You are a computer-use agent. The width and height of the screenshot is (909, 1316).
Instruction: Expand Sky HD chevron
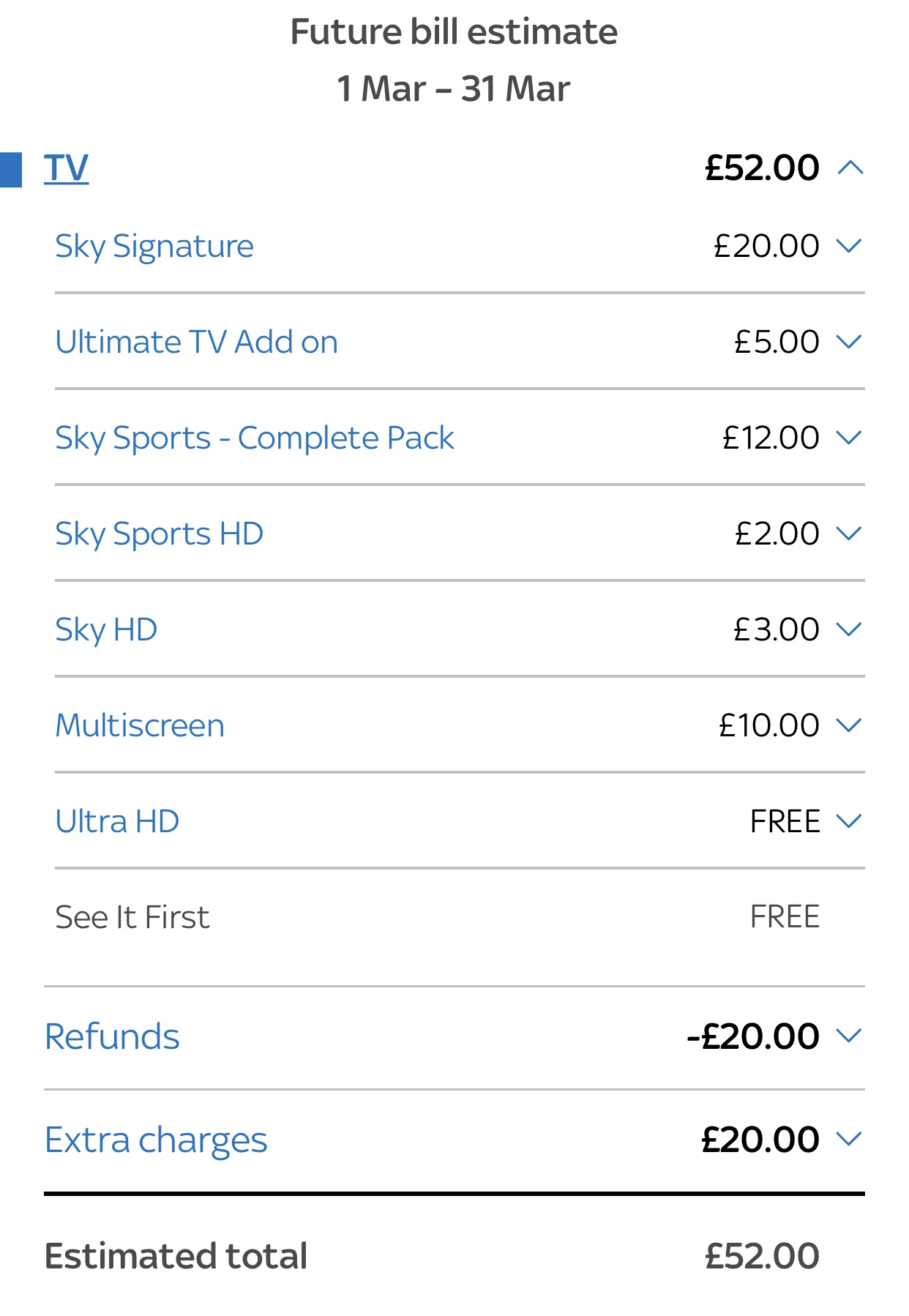pyautogui.click(x=850, y=629)
